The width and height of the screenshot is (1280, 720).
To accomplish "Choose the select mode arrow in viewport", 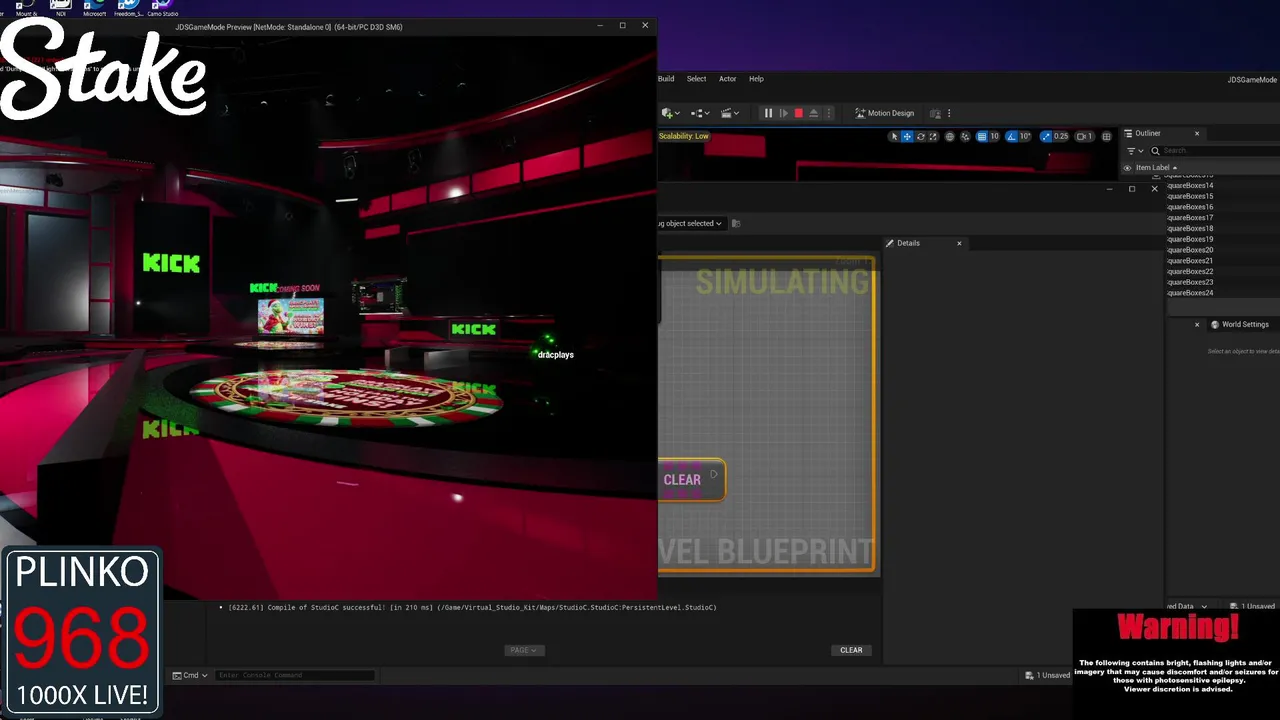I will pyautogui.click(x=895, y=136).
